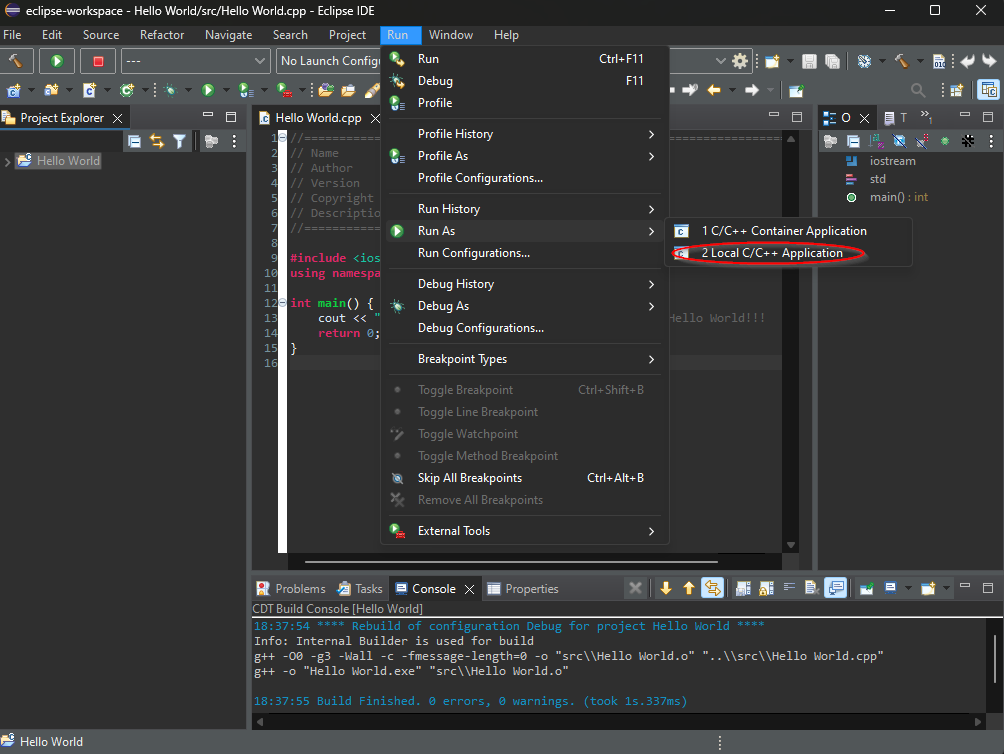Switch to the Problems tab
The height and width of the screenshot is (754, 1004).
291,589
